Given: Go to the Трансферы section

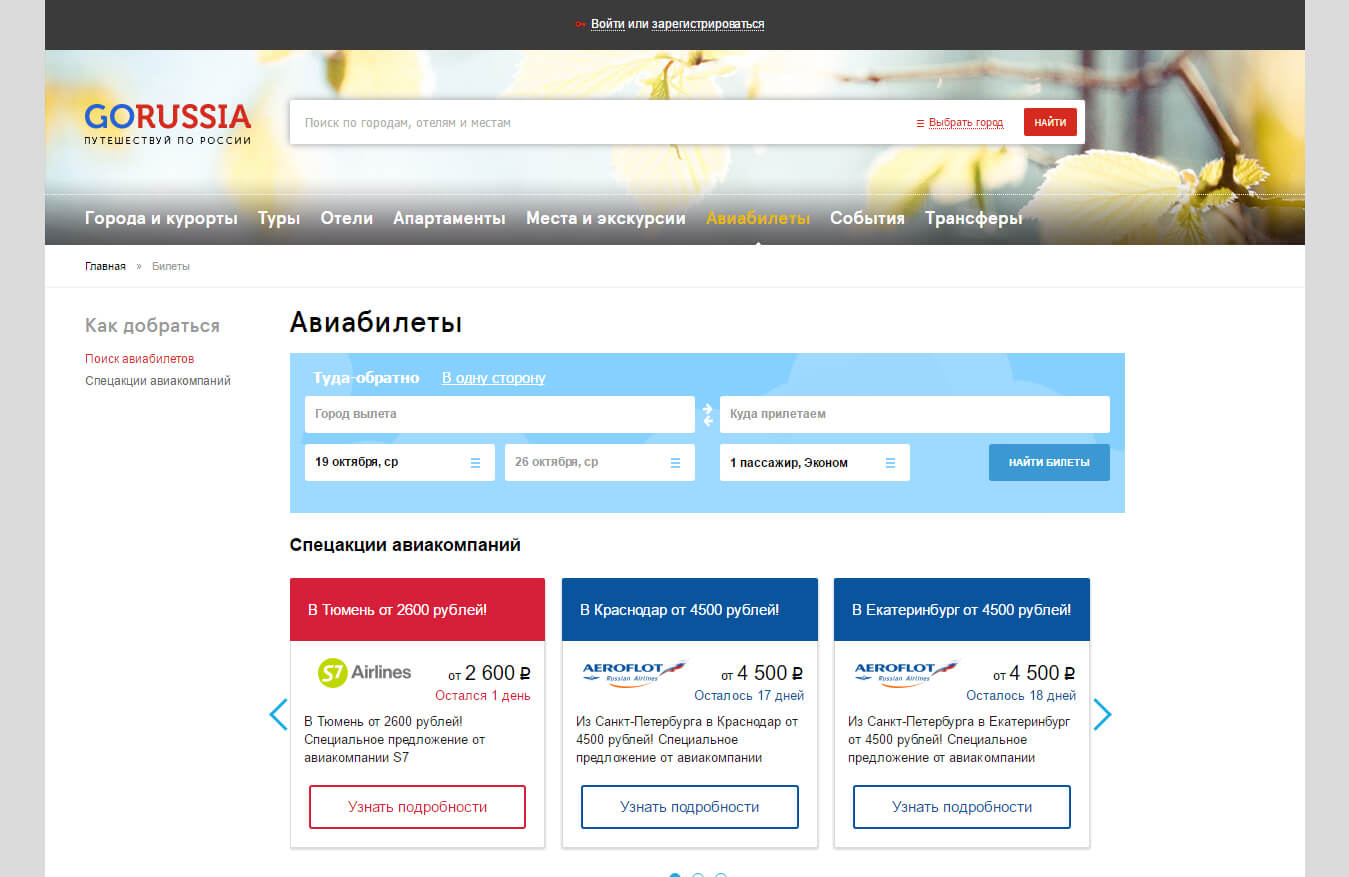Looking at the screenshot, I should pyautogui.click(x=973, y=218).
